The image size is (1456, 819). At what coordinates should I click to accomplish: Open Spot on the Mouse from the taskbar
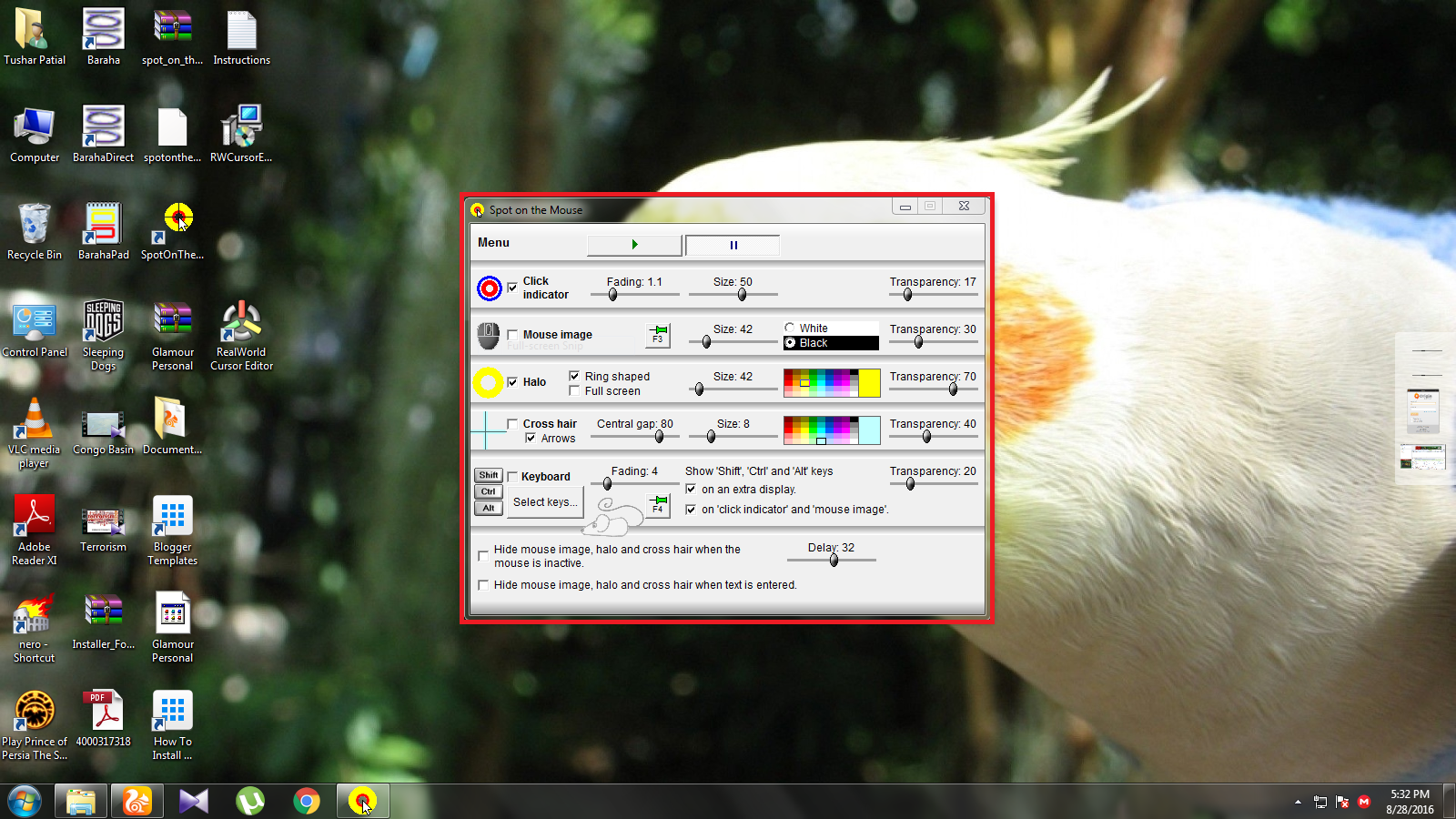(363, 802)
